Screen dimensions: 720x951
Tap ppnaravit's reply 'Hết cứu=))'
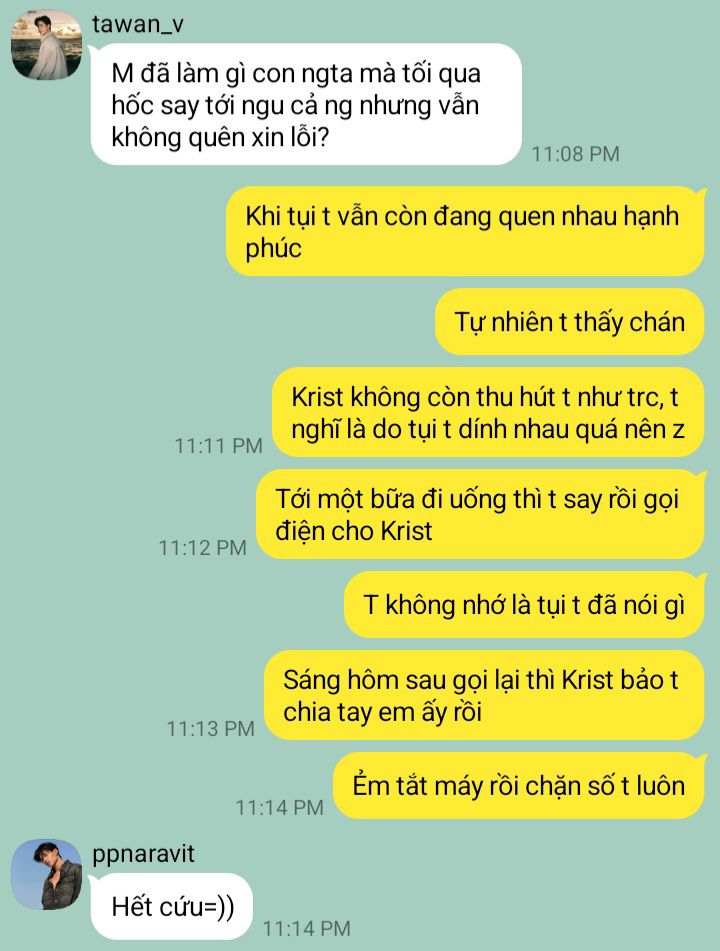coord(172,907)
